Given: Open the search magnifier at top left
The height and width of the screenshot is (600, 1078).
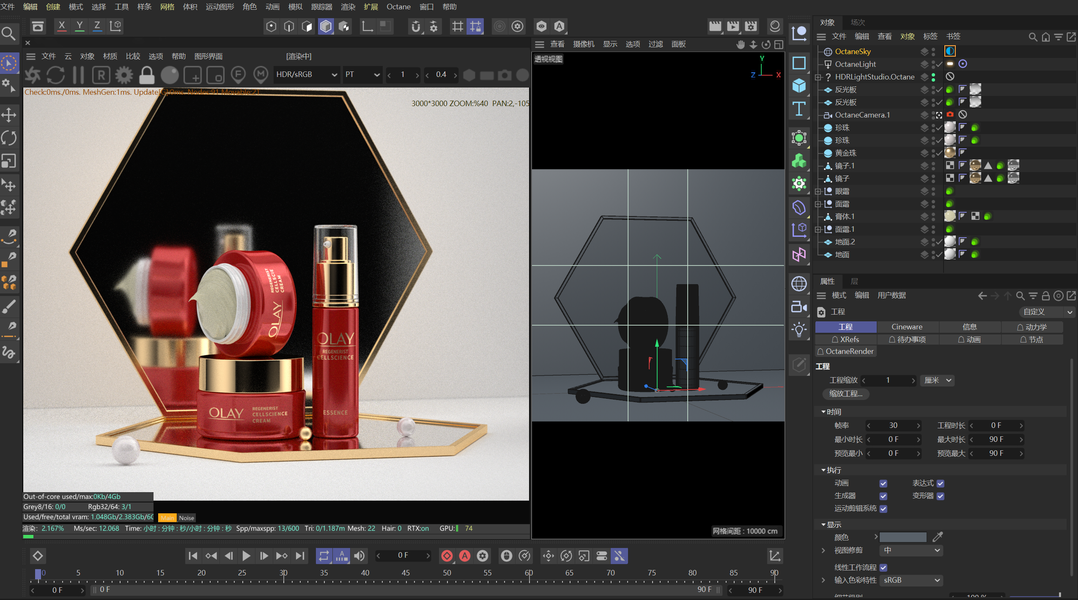Looking at the screenshot, I should point(8,33).
